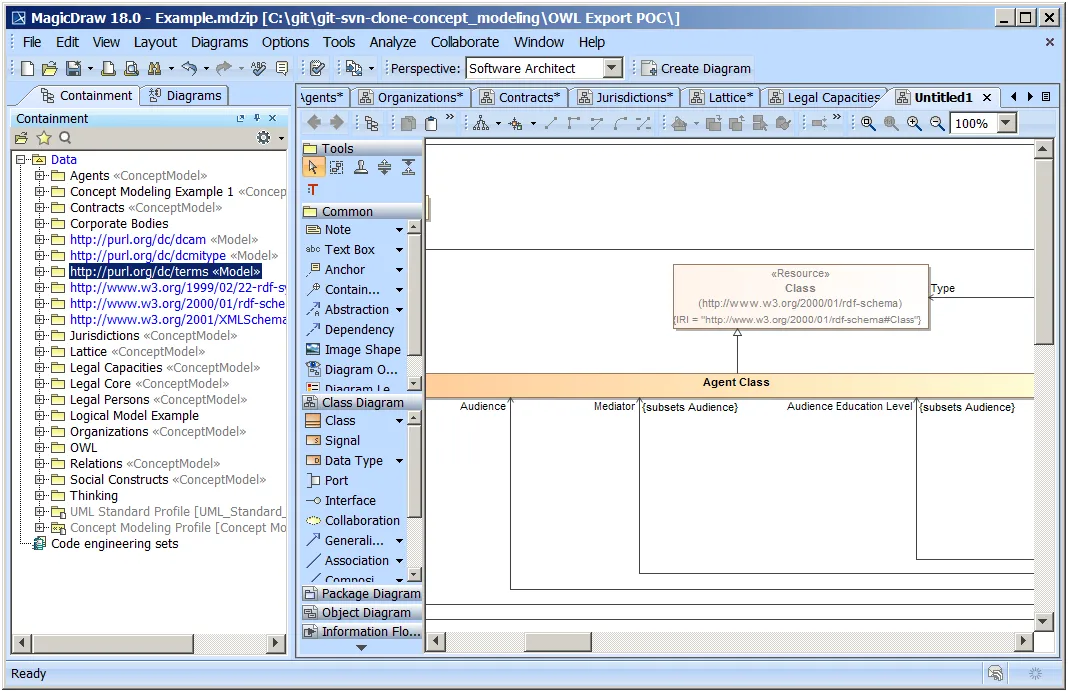Click the Paste clipboard icon in the diagram toolbar
Screen dimensions: 1068x691
coord(431,123)
